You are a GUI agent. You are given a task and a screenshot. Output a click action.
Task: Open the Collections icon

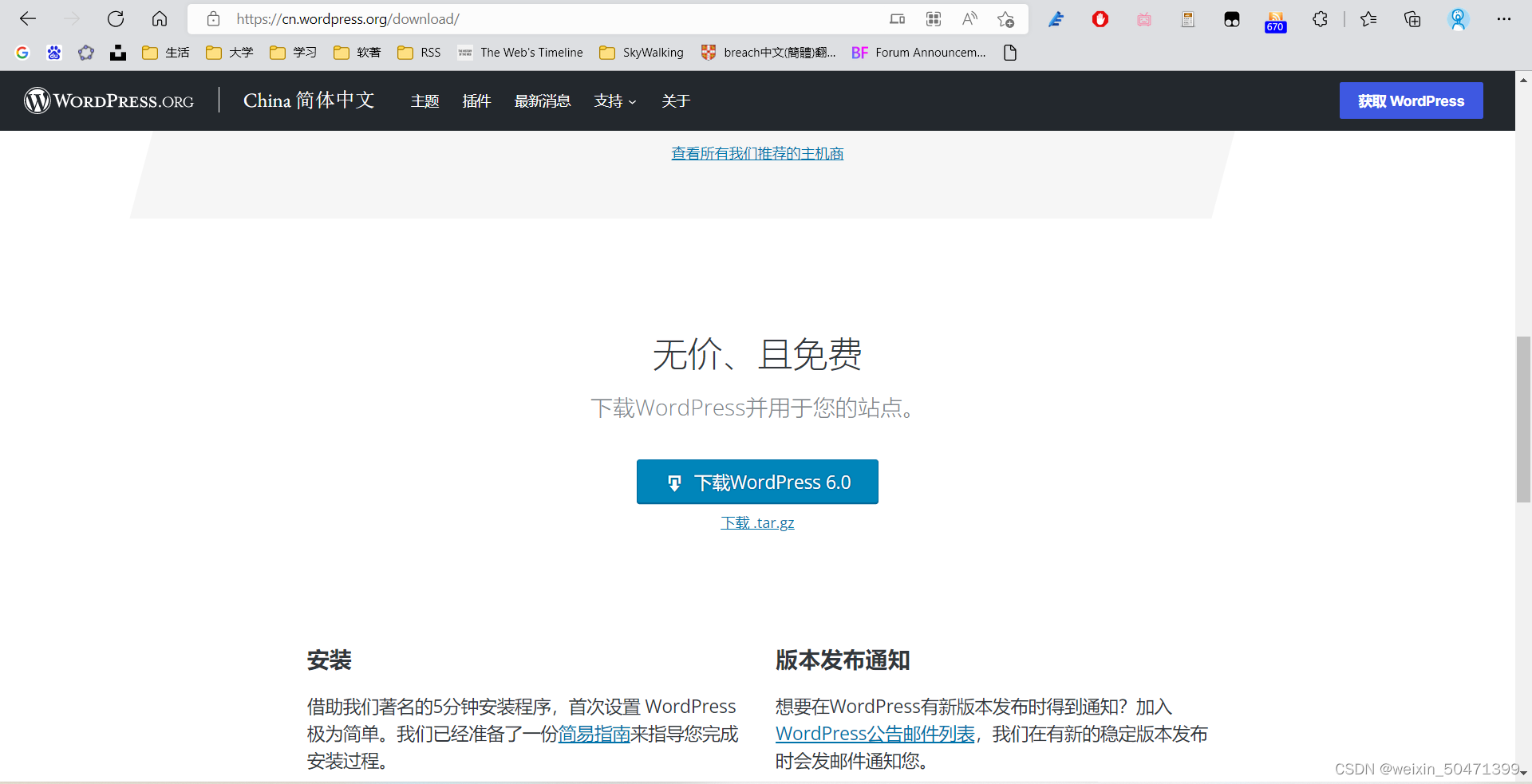pos(1412,18)
